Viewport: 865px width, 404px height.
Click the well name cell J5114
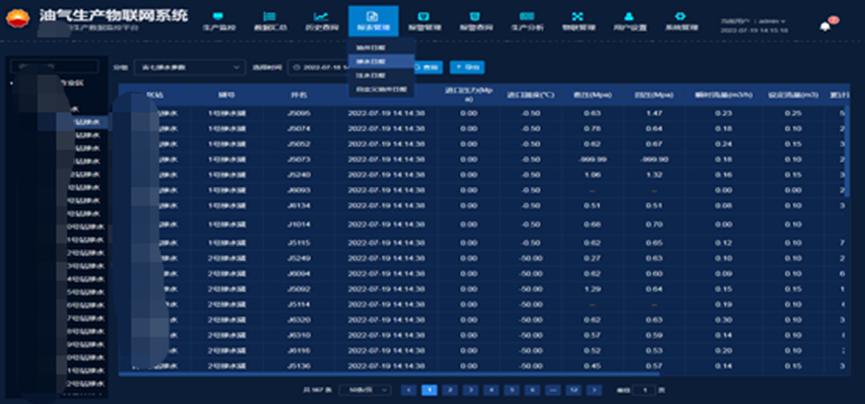298,304
